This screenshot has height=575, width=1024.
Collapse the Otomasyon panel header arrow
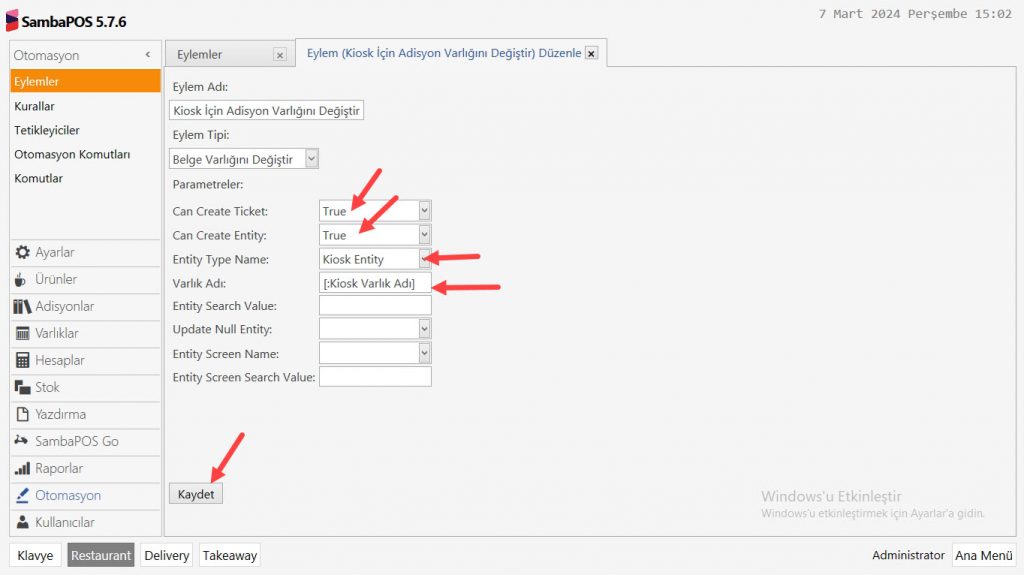coord(148,55)
